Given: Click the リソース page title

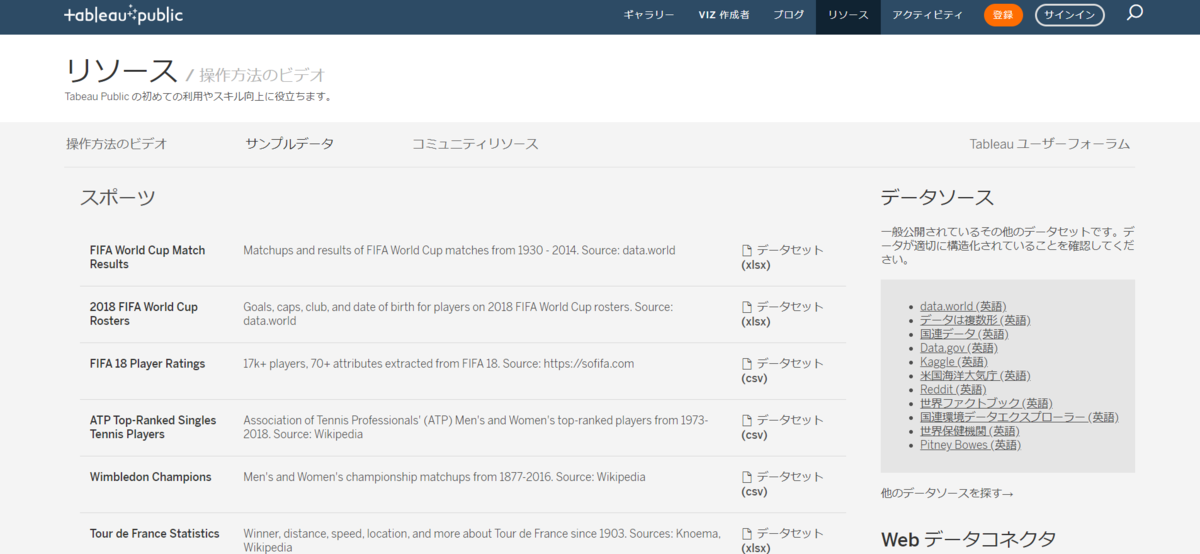Looking at the screenshot, I should (120, 72).
